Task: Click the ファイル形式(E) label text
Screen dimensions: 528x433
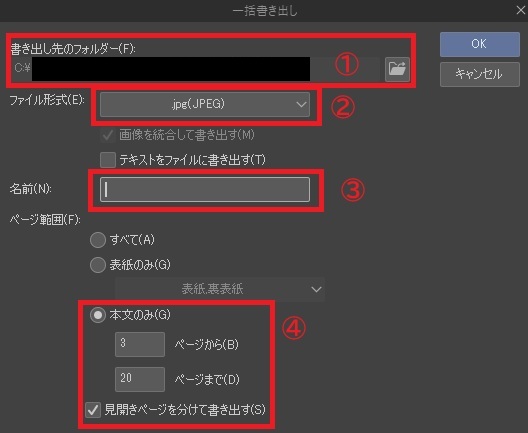Action: click(x=47, y=100)
